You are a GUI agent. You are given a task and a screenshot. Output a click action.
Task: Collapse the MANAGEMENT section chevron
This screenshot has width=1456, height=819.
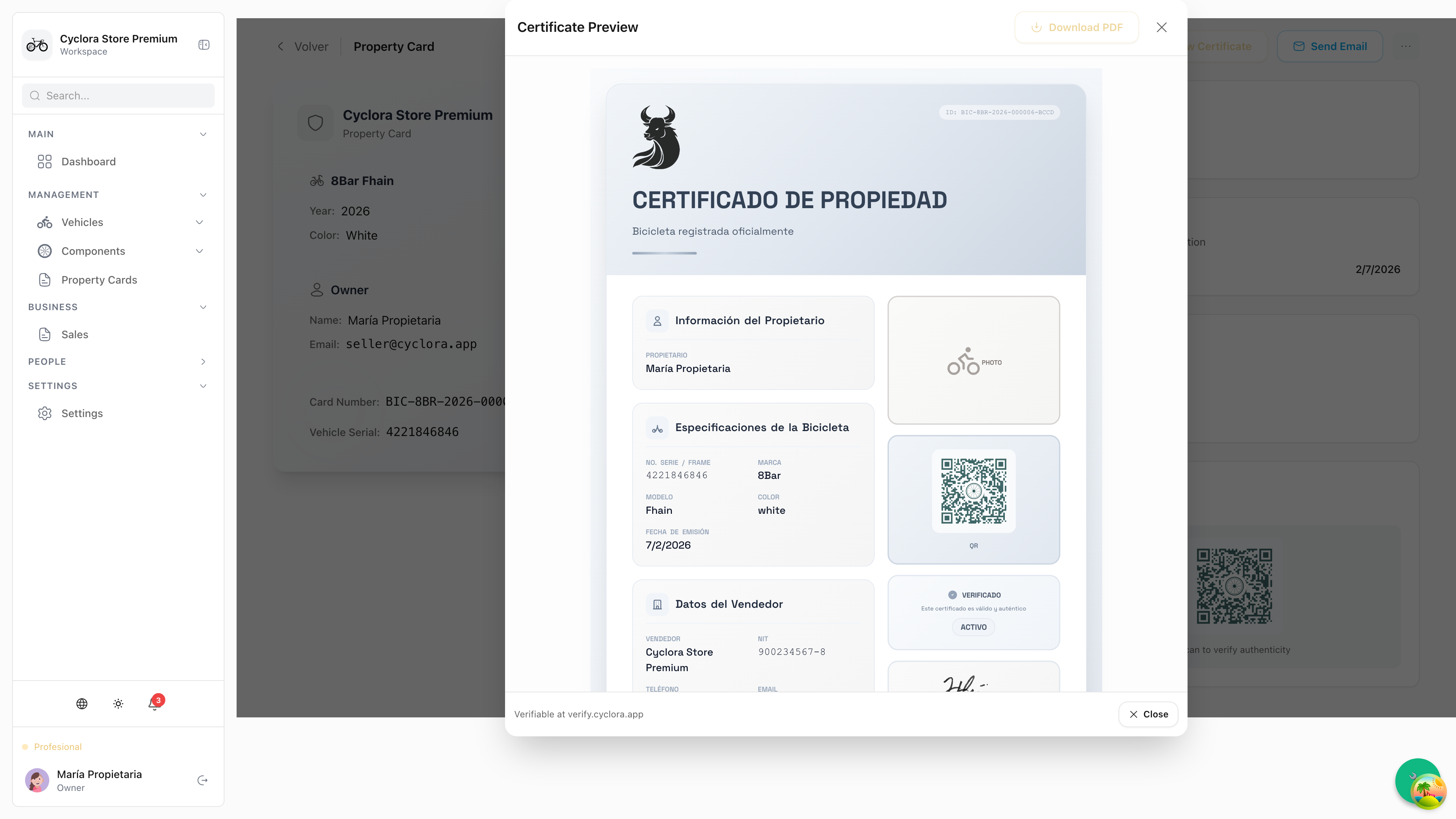click(202, 195)
